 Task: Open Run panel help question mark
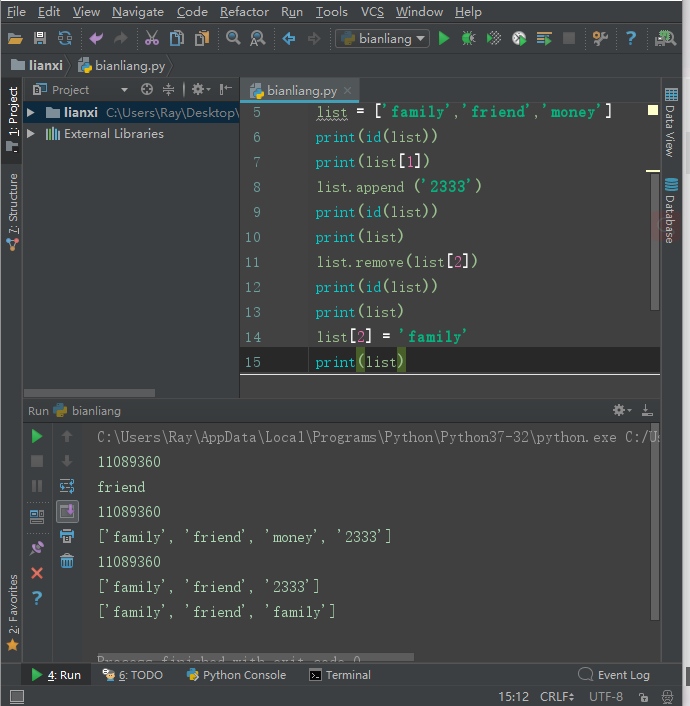click(x=37, y=598)
